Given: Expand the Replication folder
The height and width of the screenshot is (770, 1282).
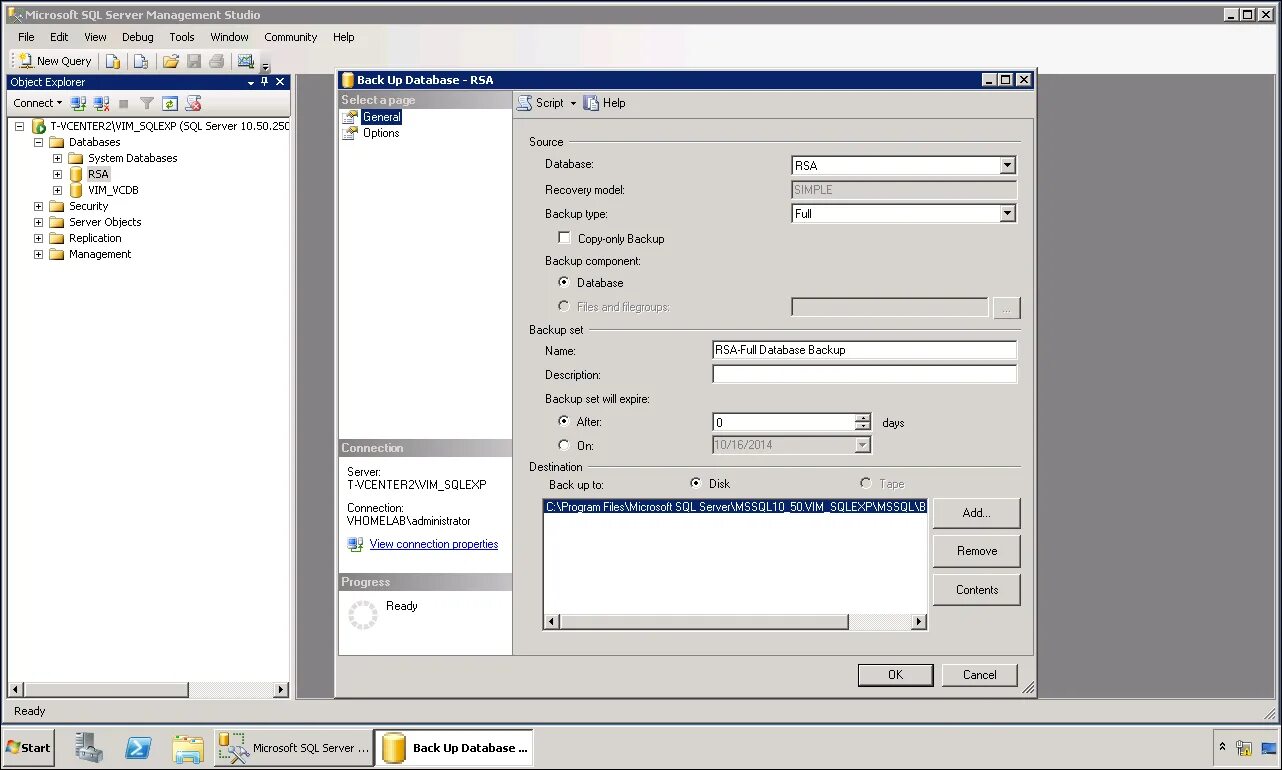Looking at the screenshot, I should point(39,238).
